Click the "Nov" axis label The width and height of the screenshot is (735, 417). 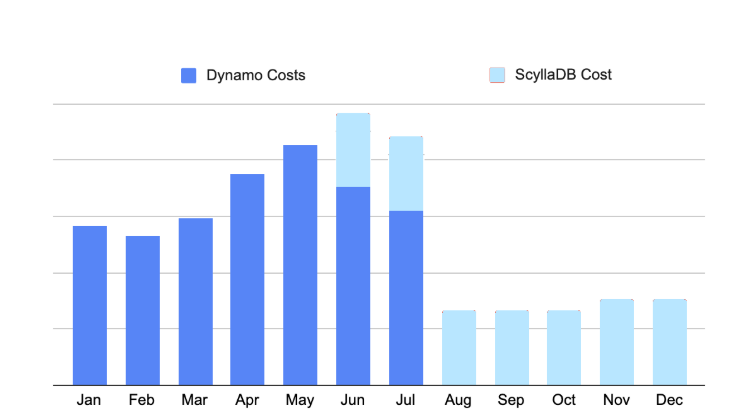[616, 400]
